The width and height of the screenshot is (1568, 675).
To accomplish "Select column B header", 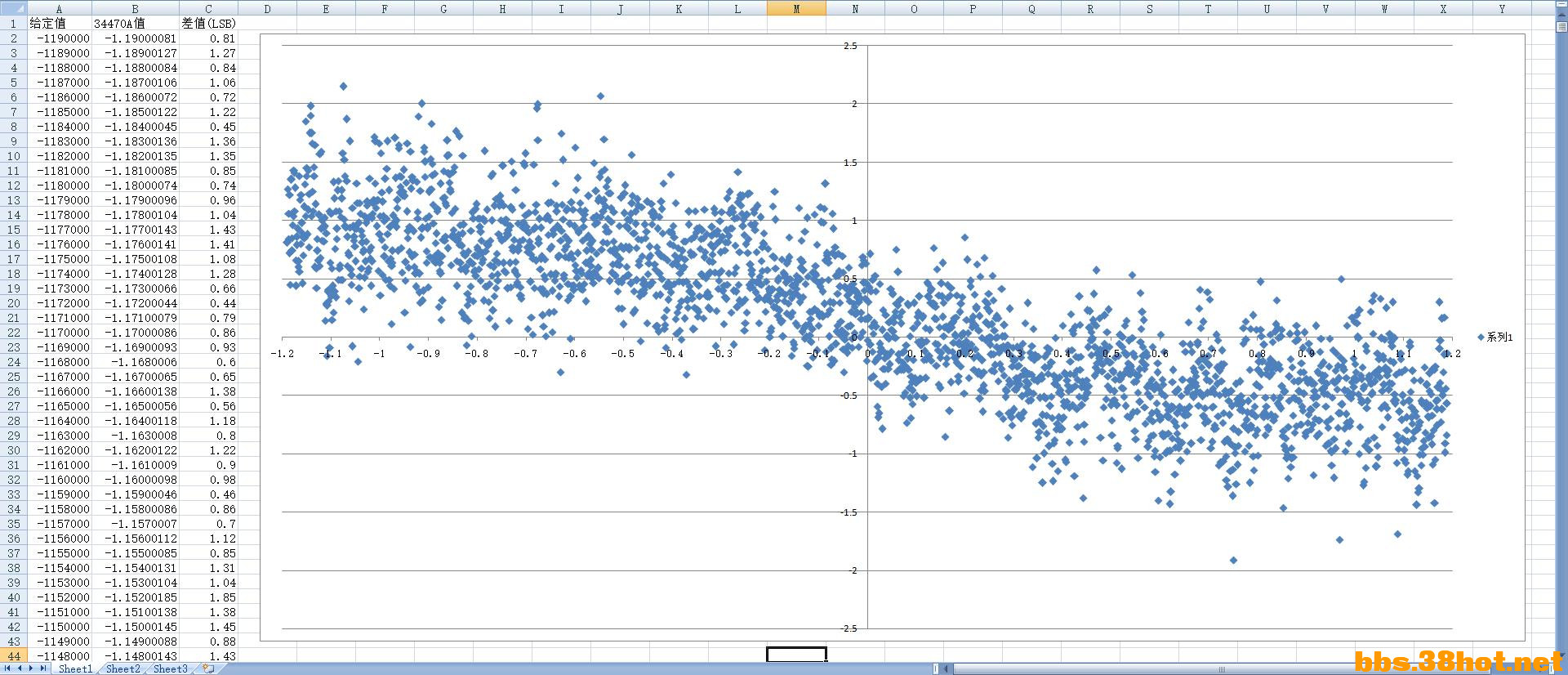I will (x=135, y=9).
